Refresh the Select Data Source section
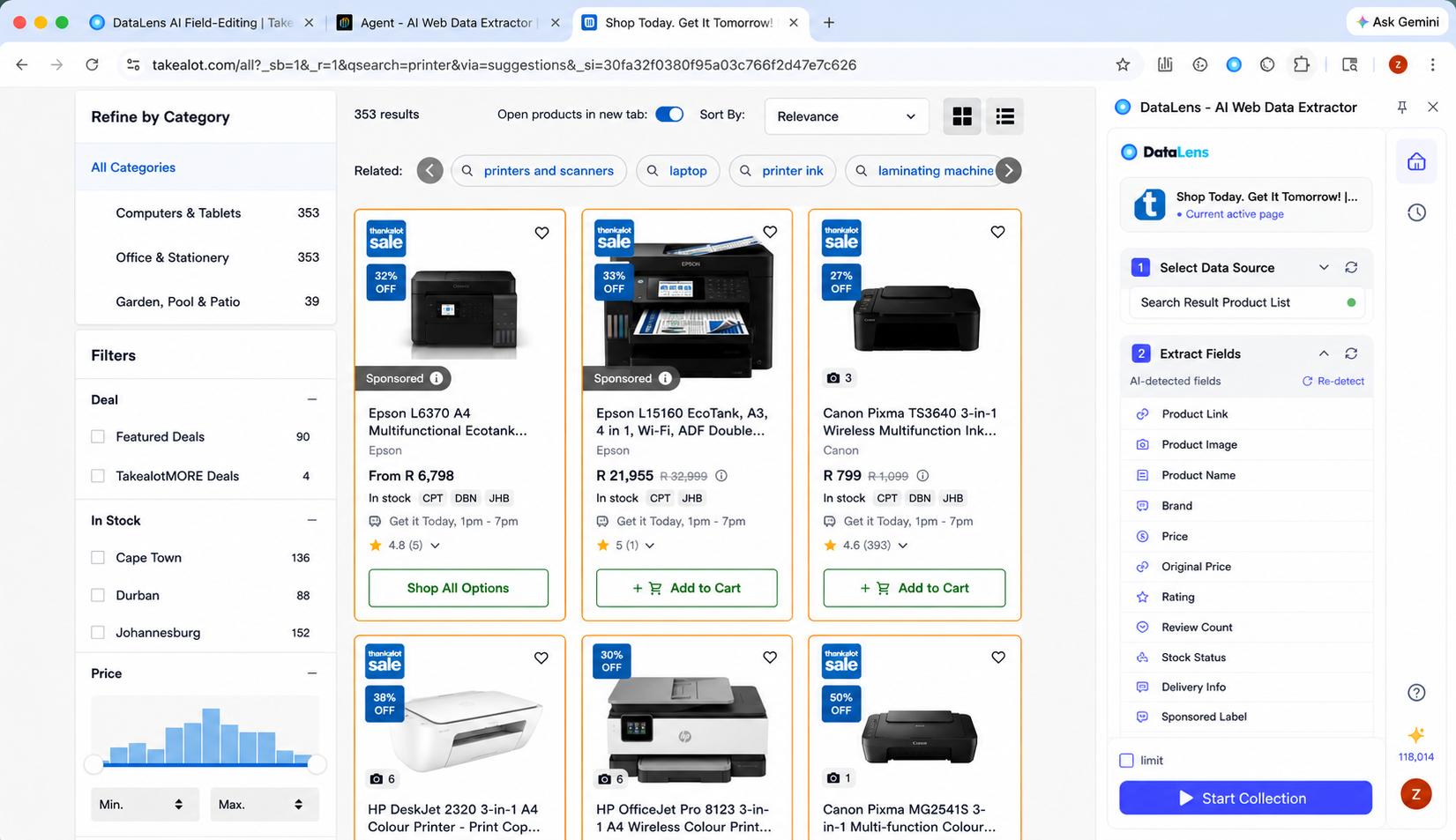This screenshot has height=840, width=1456. click(1351, 268)
